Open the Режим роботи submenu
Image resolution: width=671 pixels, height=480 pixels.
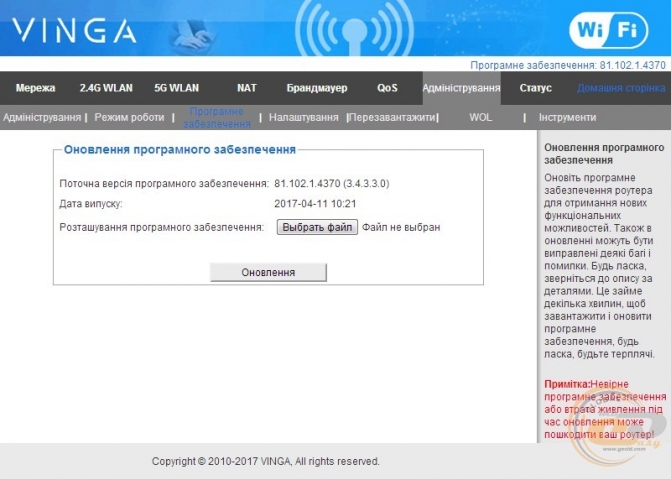point(129,117)
